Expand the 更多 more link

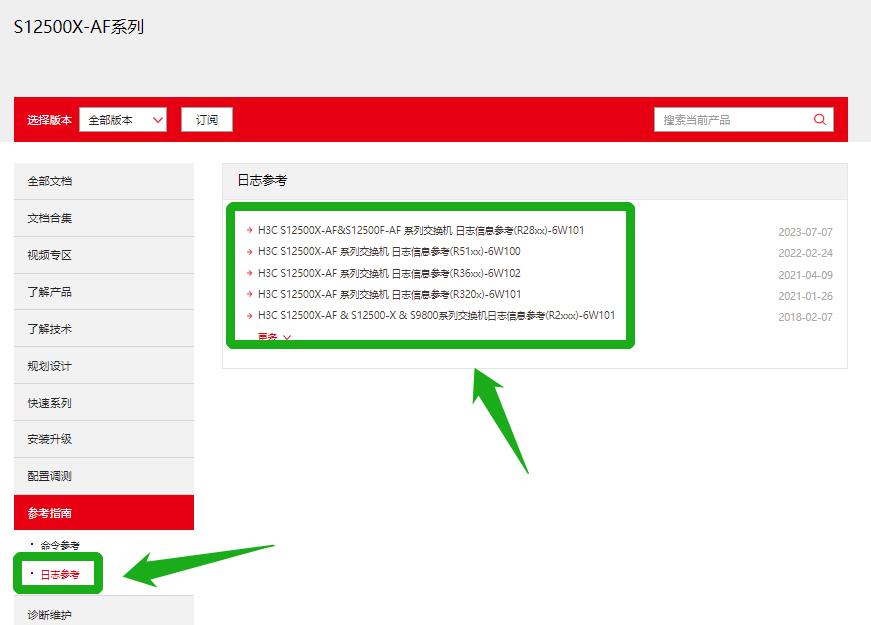pyautogui.click(x=274, y=337)
